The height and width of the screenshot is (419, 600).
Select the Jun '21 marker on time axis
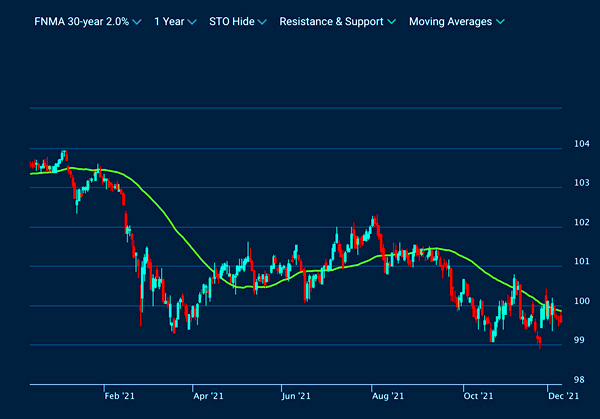coord(296,396)
